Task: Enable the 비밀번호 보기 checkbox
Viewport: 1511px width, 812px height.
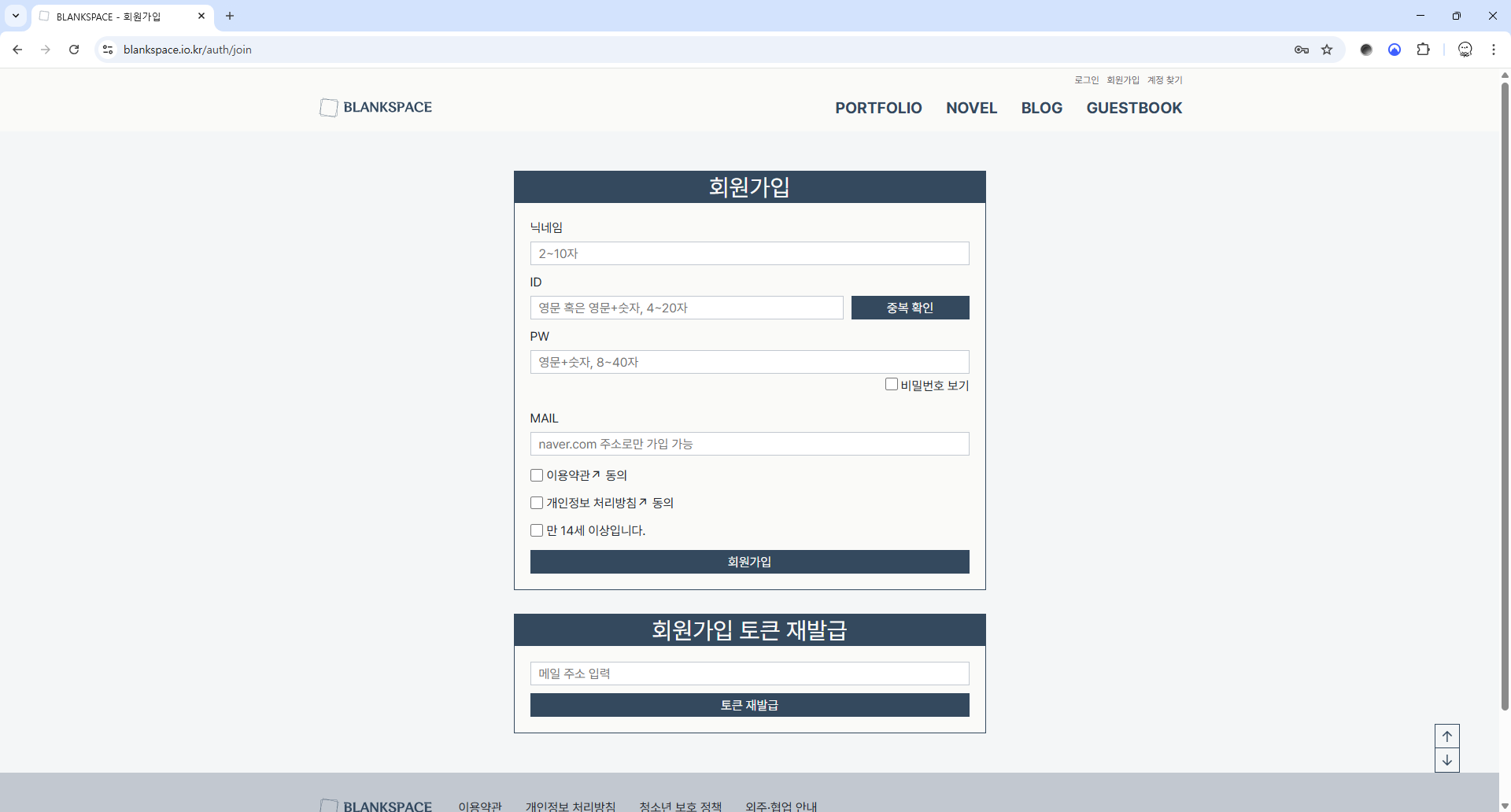Action: point(892,385)
